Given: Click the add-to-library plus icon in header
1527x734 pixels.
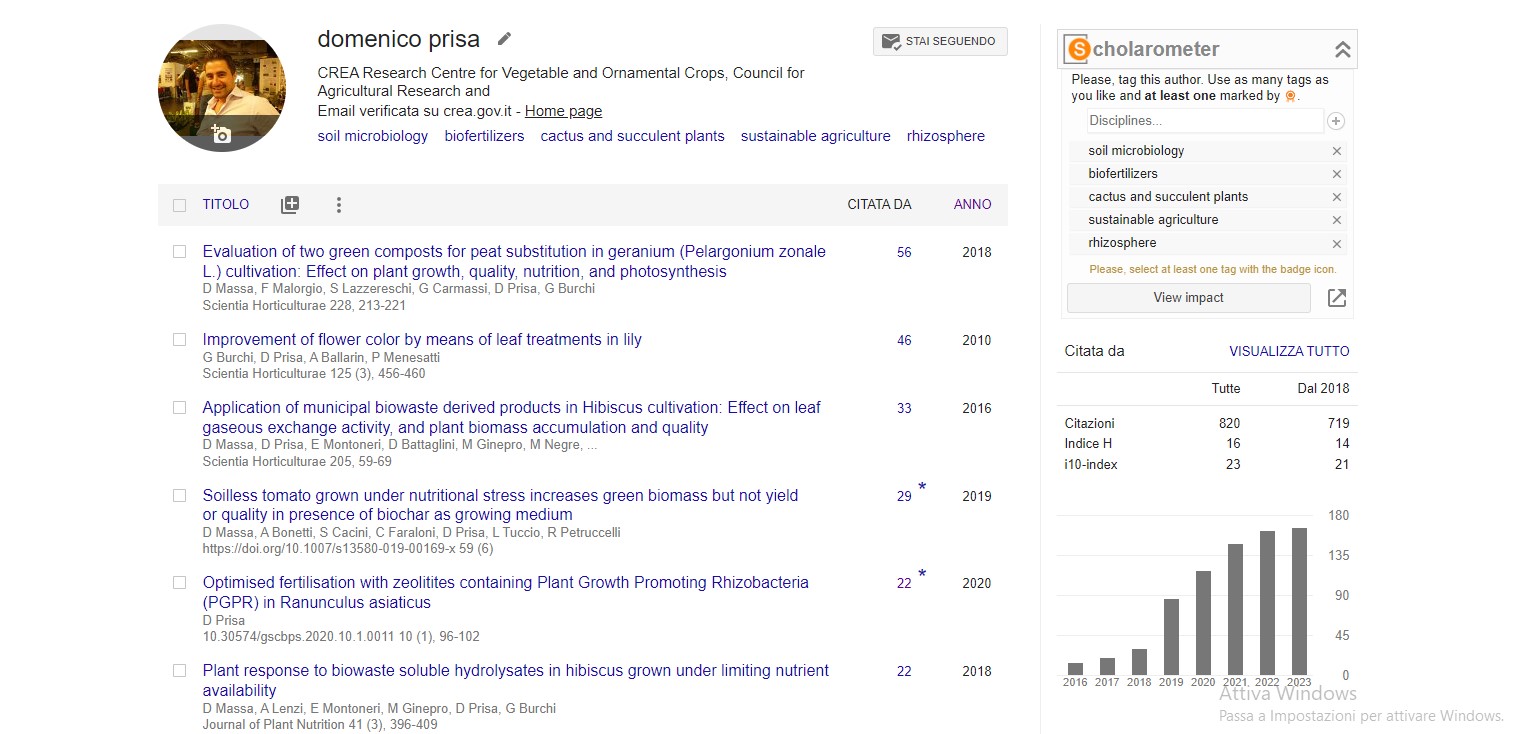Looking at the screenshot, I should coord(290,205).
